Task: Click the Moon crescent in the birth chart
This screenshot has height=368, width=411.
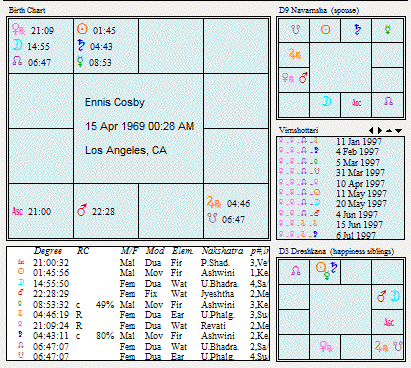Action: [x=17, y=45]
